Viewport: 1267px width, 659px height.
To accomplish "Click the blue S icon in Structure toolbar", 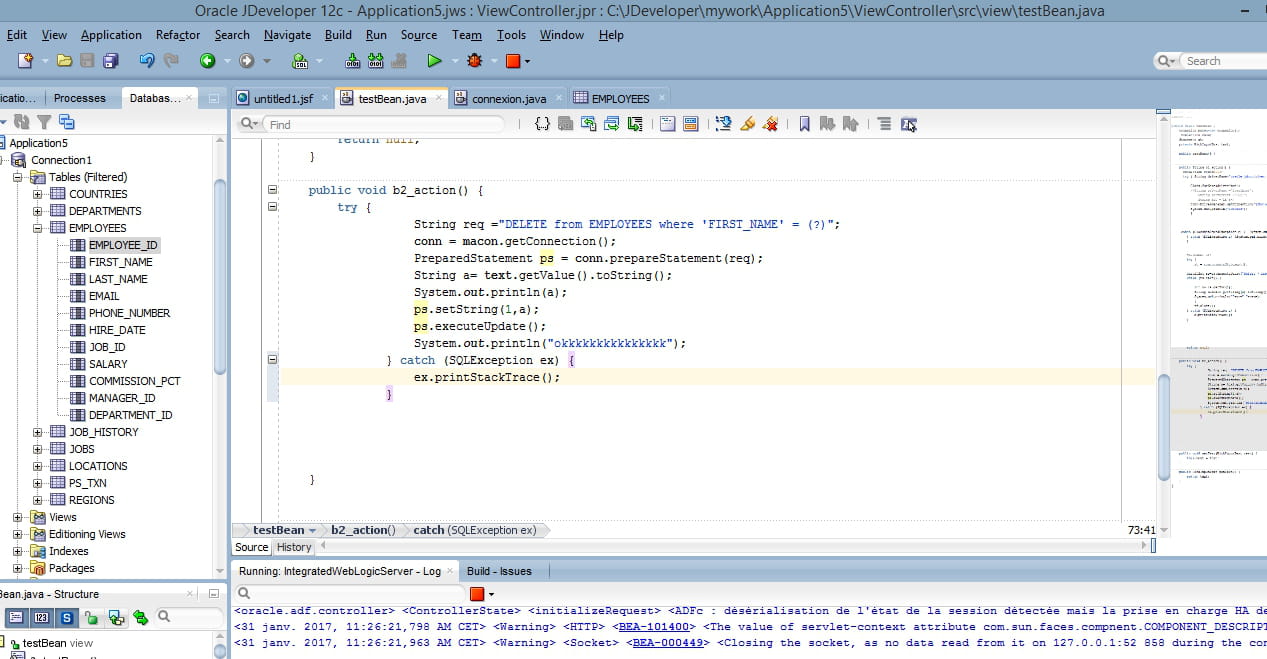I will pos(67,618).
